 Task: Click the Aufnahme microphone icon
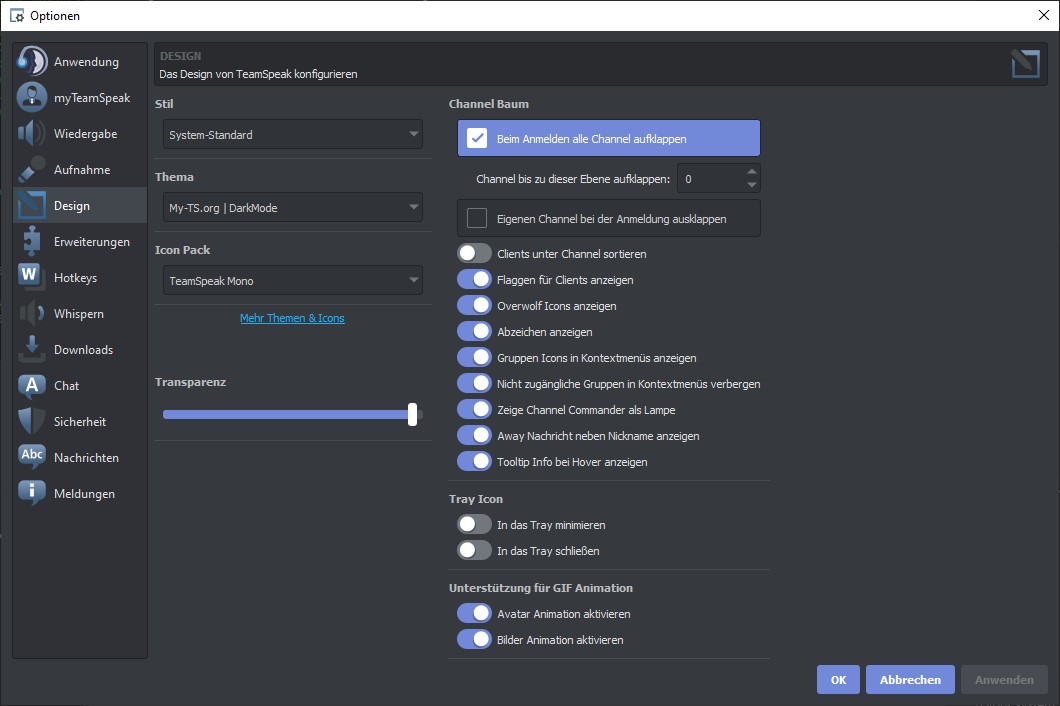pos(32,169)
